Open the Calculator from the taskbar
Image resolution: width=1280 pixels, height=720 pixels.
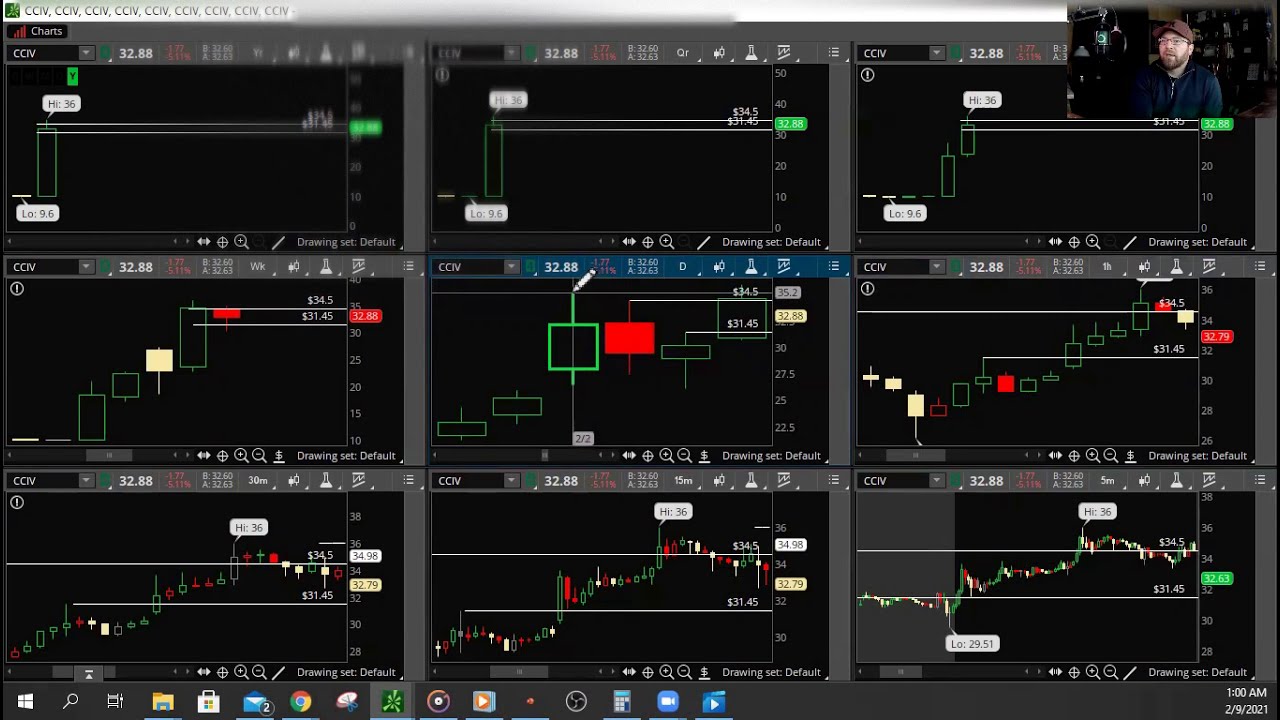622,702
